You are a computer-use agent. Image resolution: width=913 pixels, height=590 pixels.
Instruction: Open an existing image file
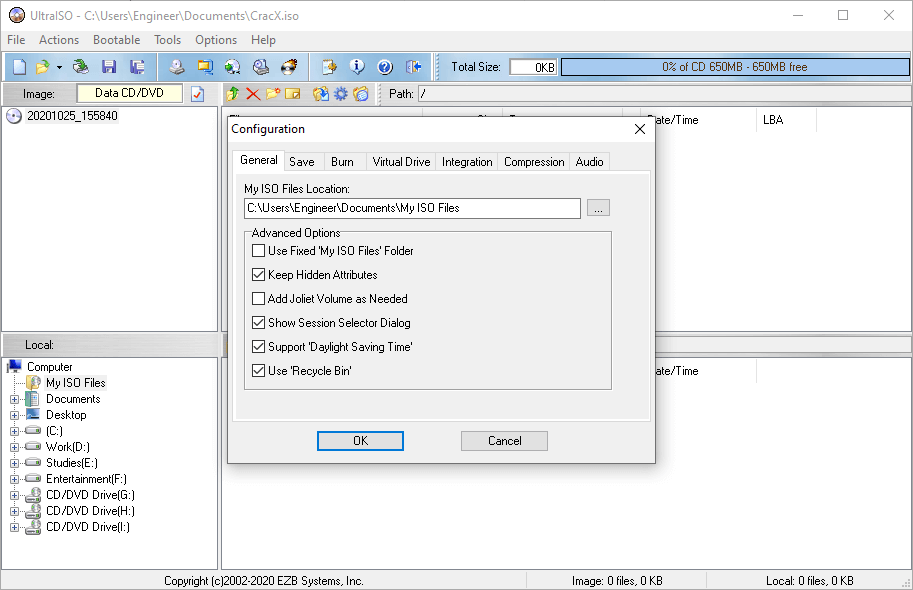click(45, 66)
